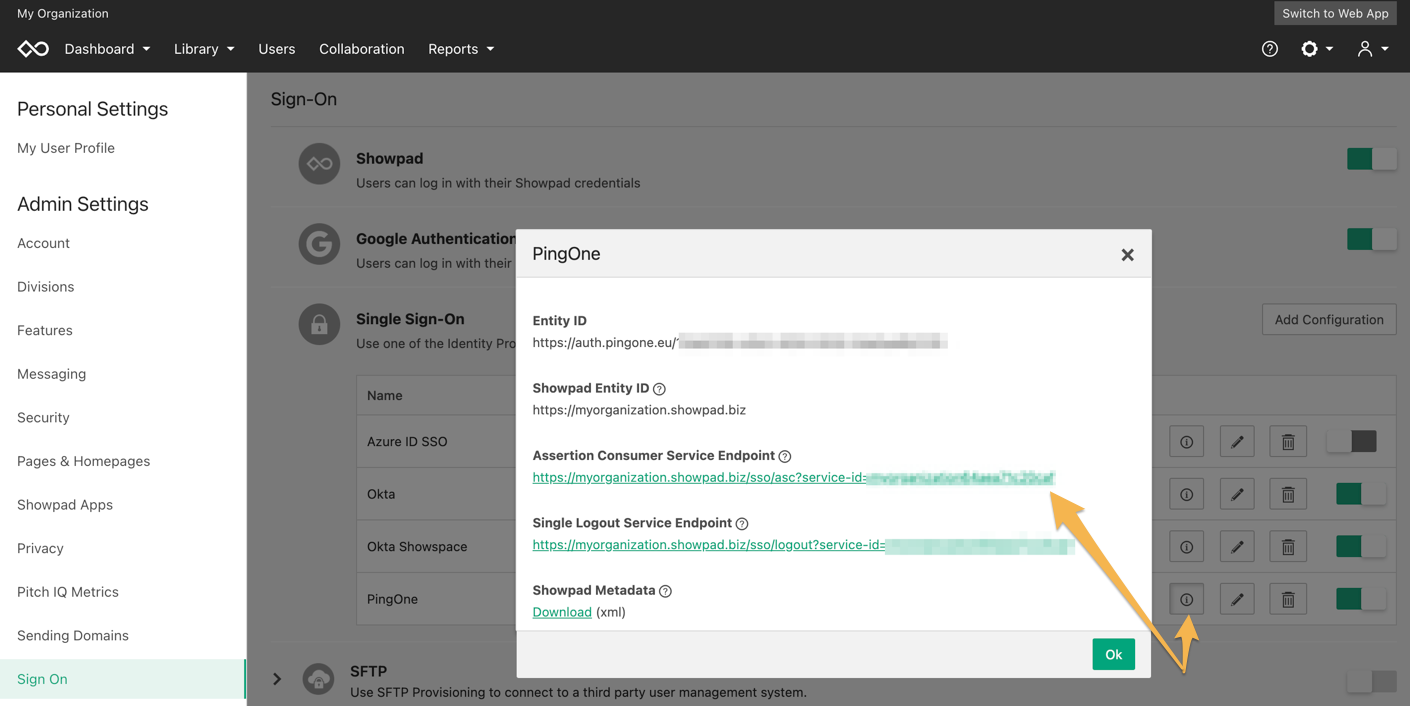
Task: View info for Okta Showspace
Action: click(1187, 547)
